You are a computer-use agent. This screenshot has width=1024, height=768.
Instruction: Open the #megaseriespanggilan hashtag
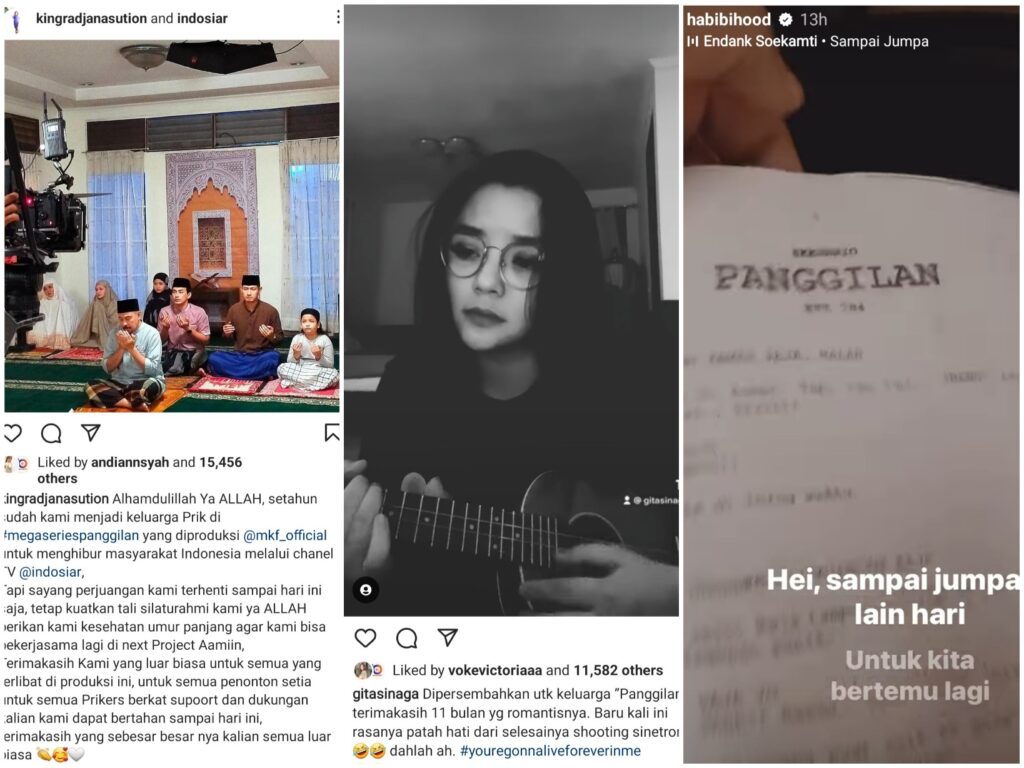pos(71,536)
